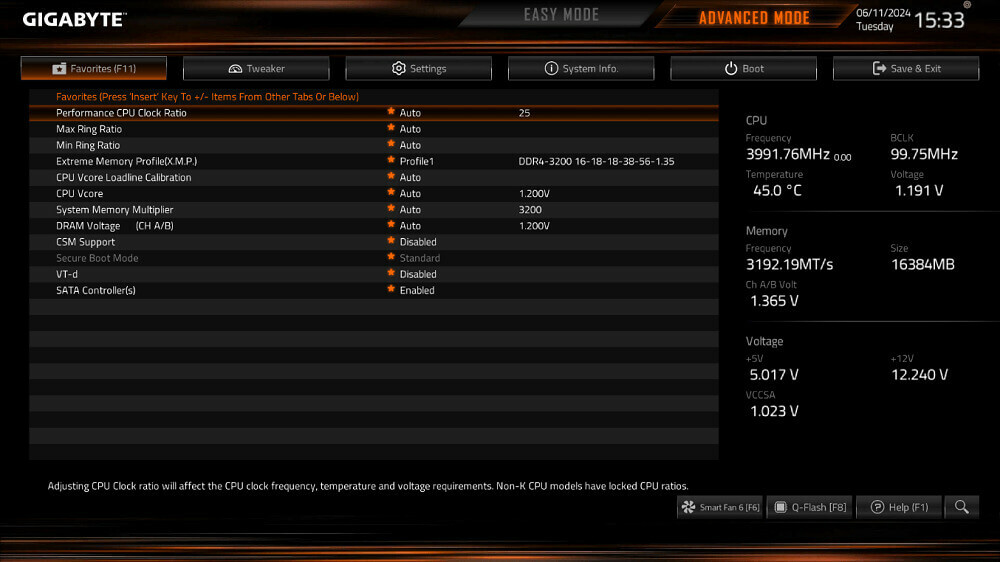This screenshot has height=562, width=1000.
Task: Launch Q-Flash utility chip icon
Action: click(780, 507)
